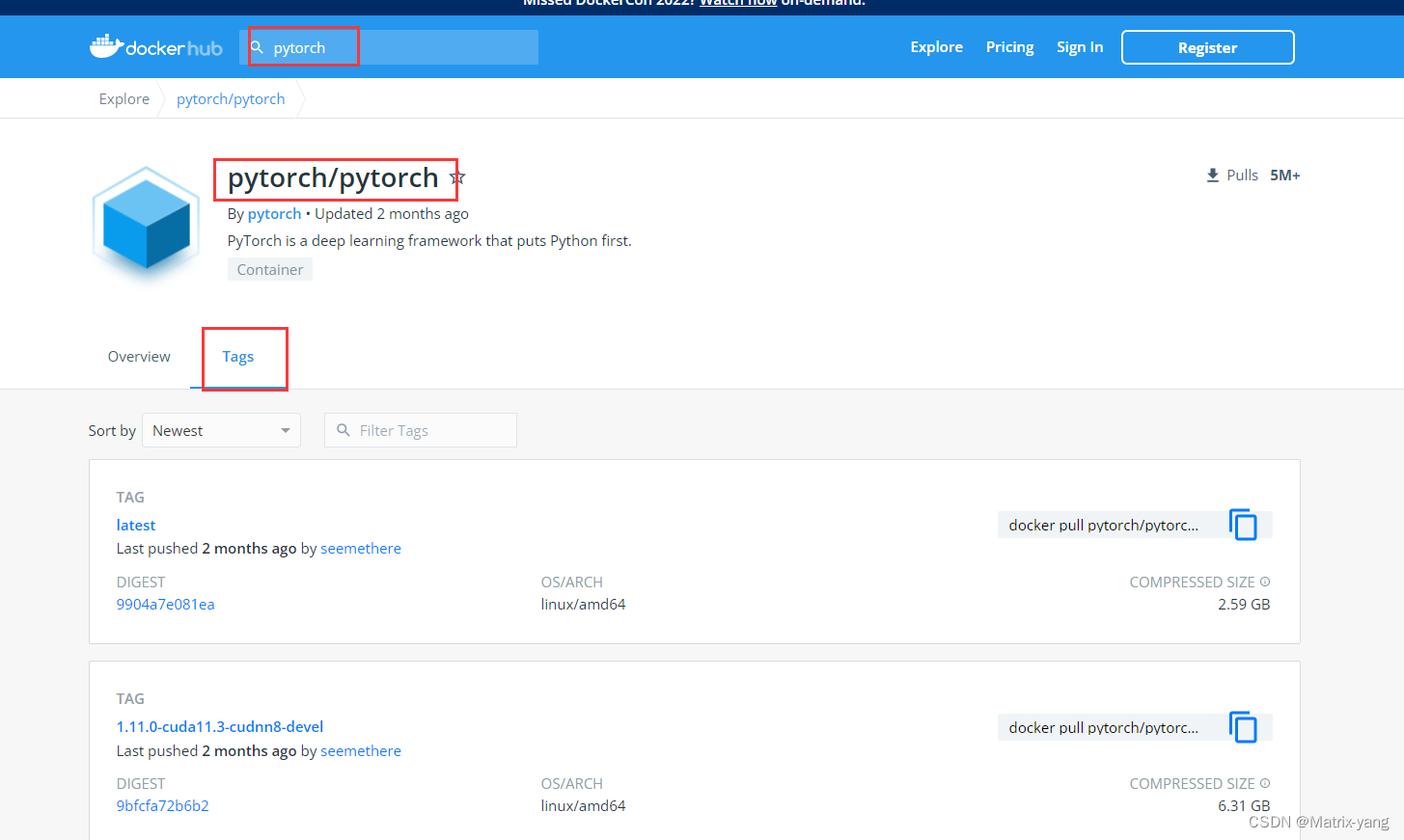Click search icon in Filter Tags field
The height and width of the screenshot is (840, 1404).
(x=343, y=430)
